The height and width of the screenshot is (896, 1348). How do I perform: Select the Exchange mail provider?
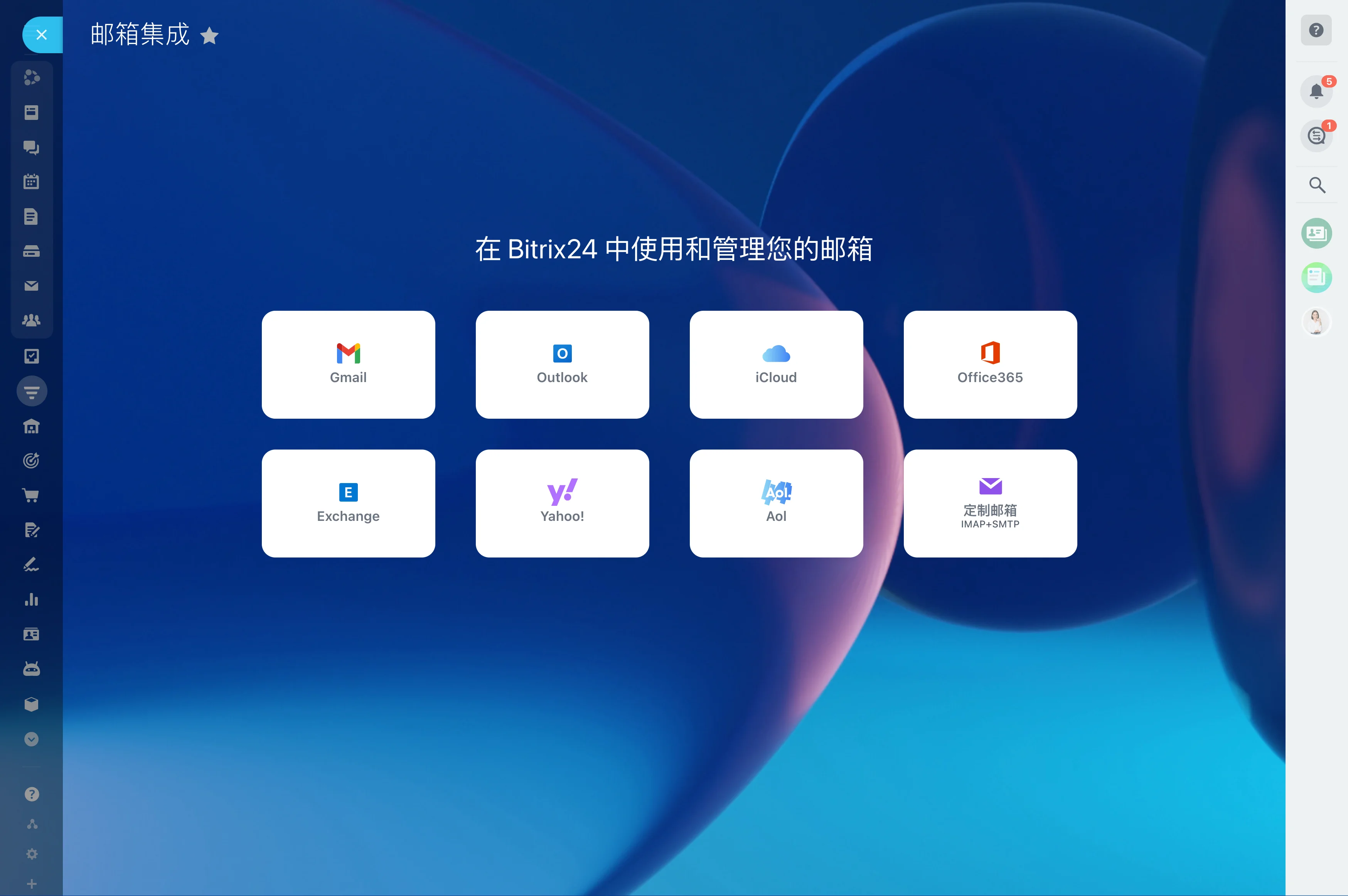[x=348, y=504]
